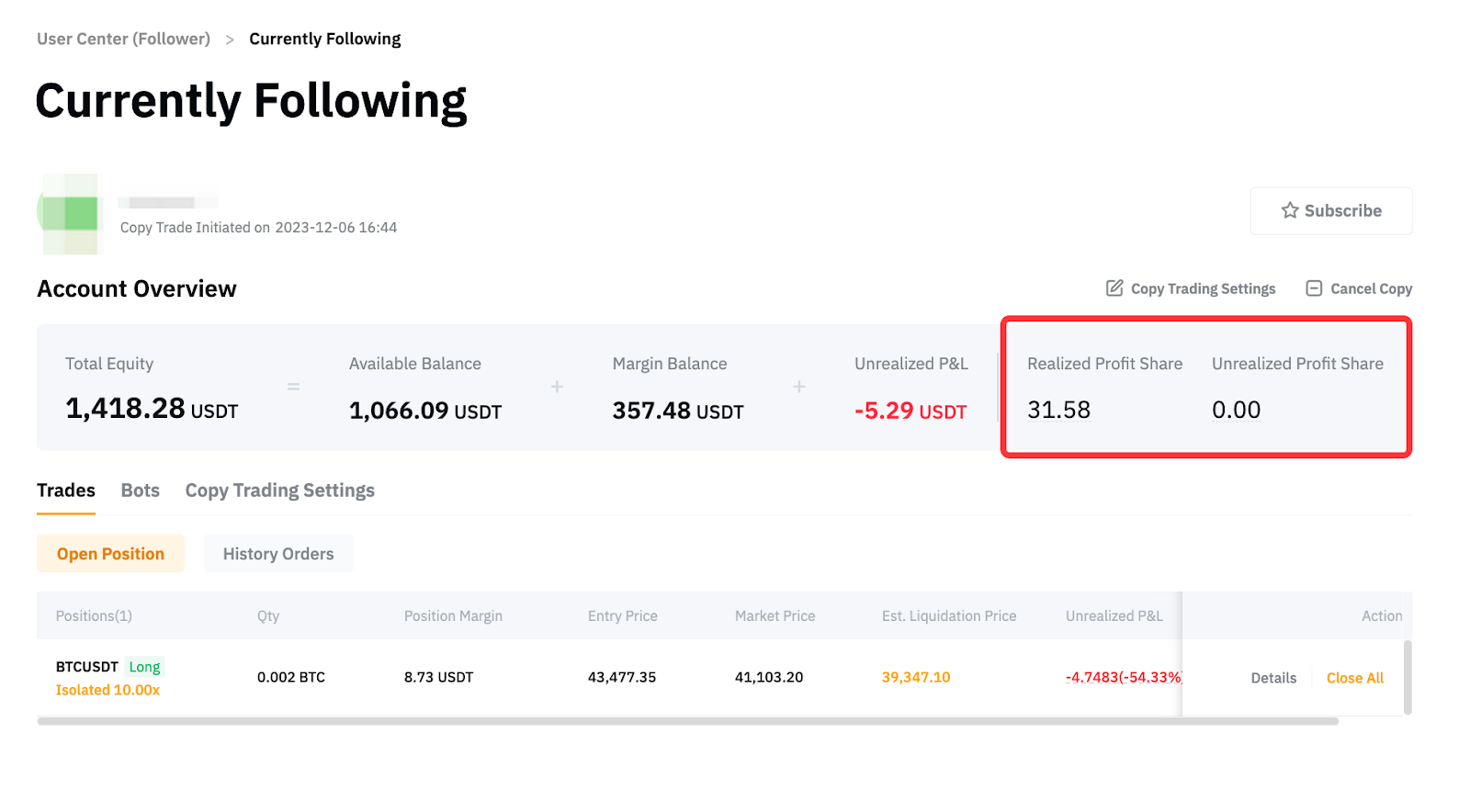
Task: Select the Open Position filter
Action: pyautogui.click(x=110, y=554)
